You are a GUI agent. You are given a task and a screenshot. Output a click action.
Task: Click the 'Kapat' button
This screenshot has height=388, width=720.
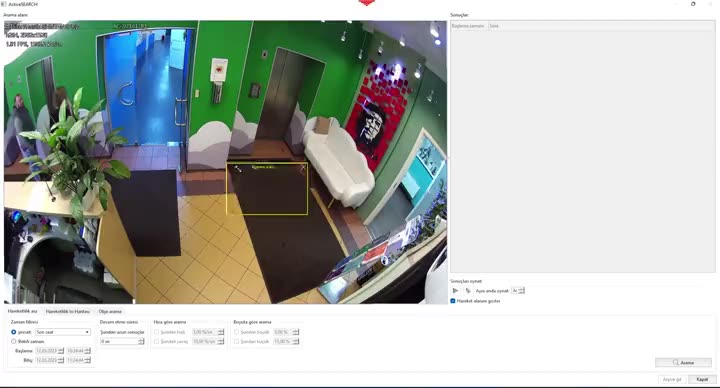pos(702,379)
